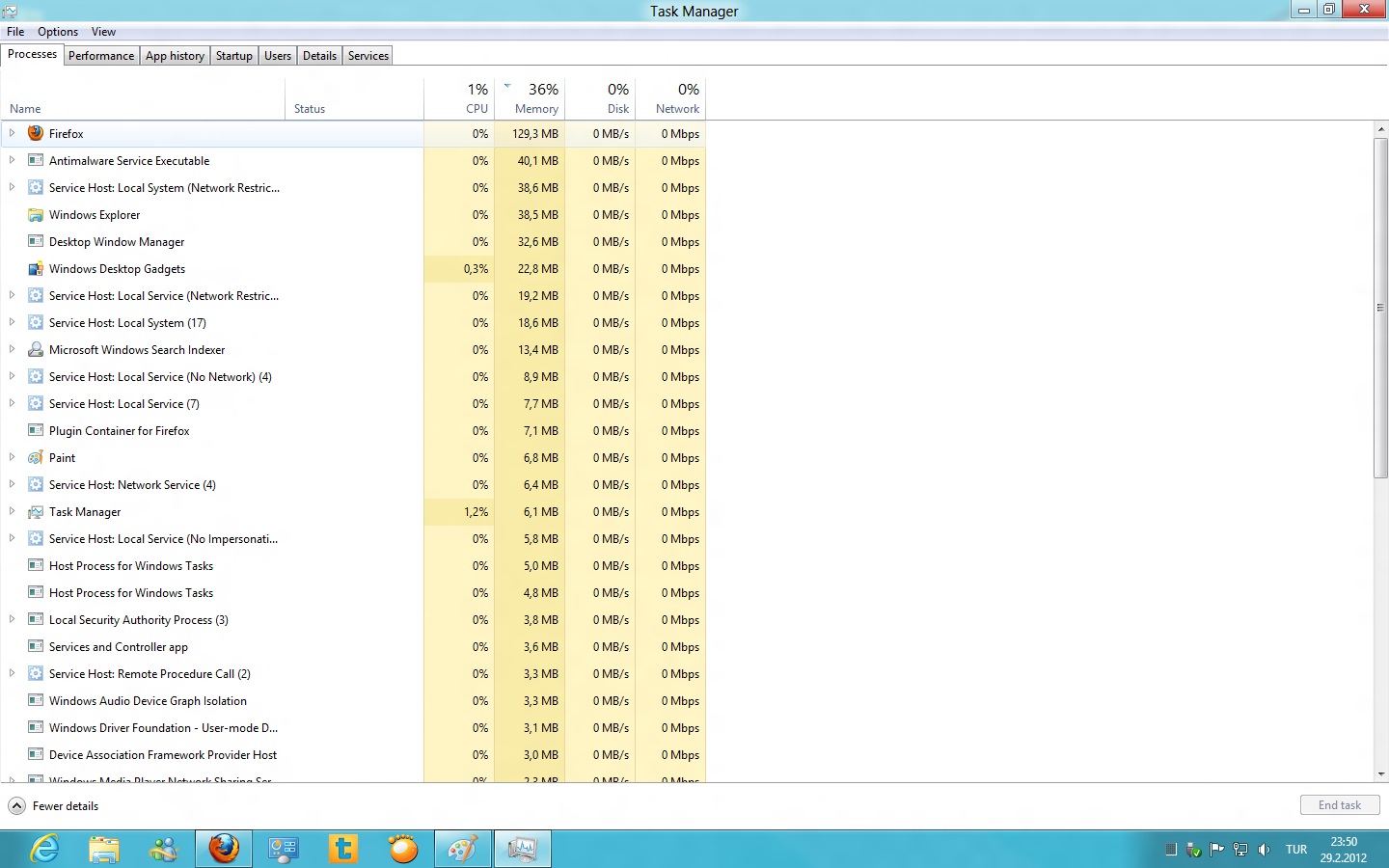Screen dimensions: 1389x868
Task: Switch to the Details tab
Action: pyautogui.click(x=319, y=56)
